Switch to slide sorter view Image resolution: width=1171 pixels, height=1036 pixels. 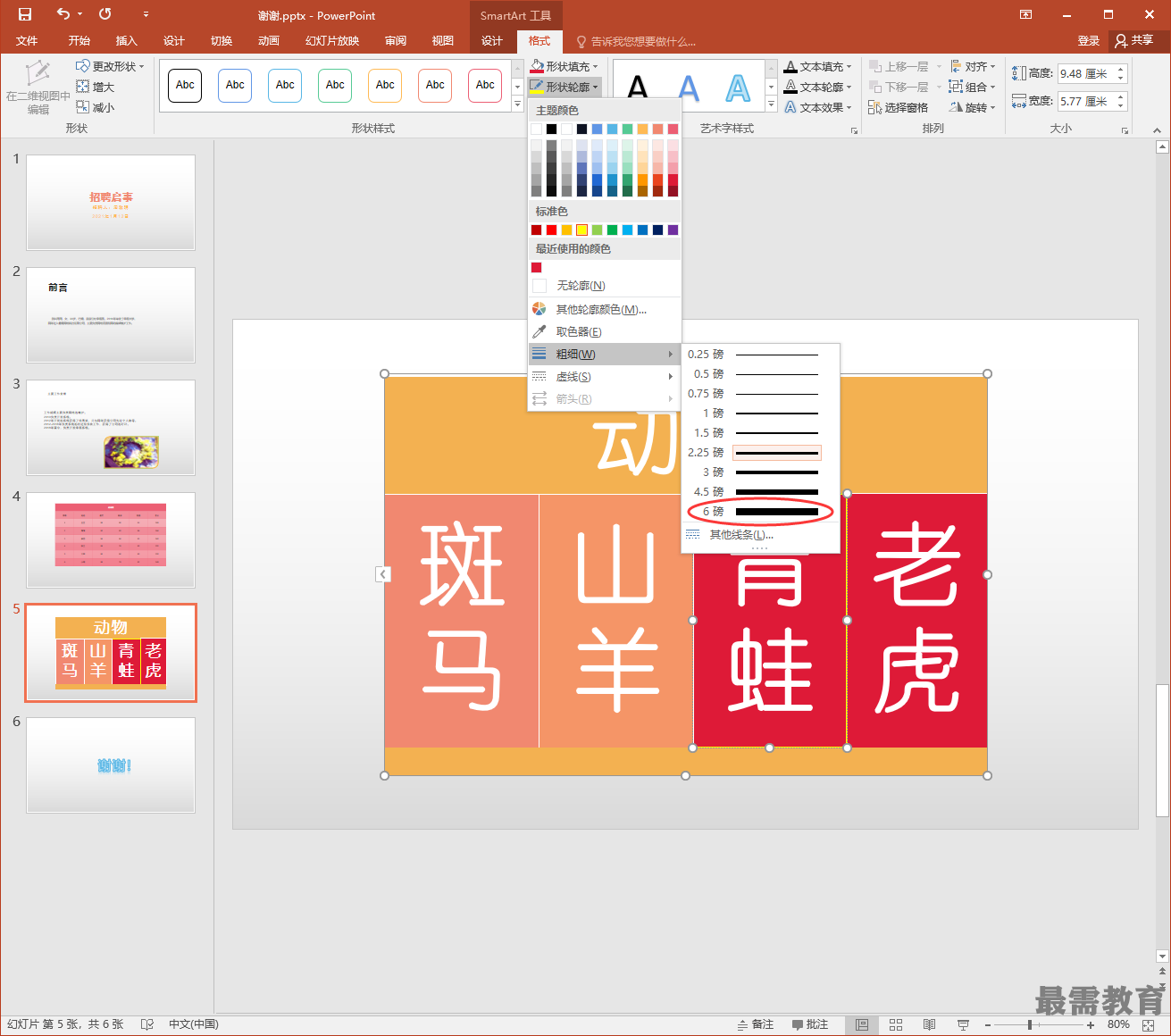pos(896,1024)
